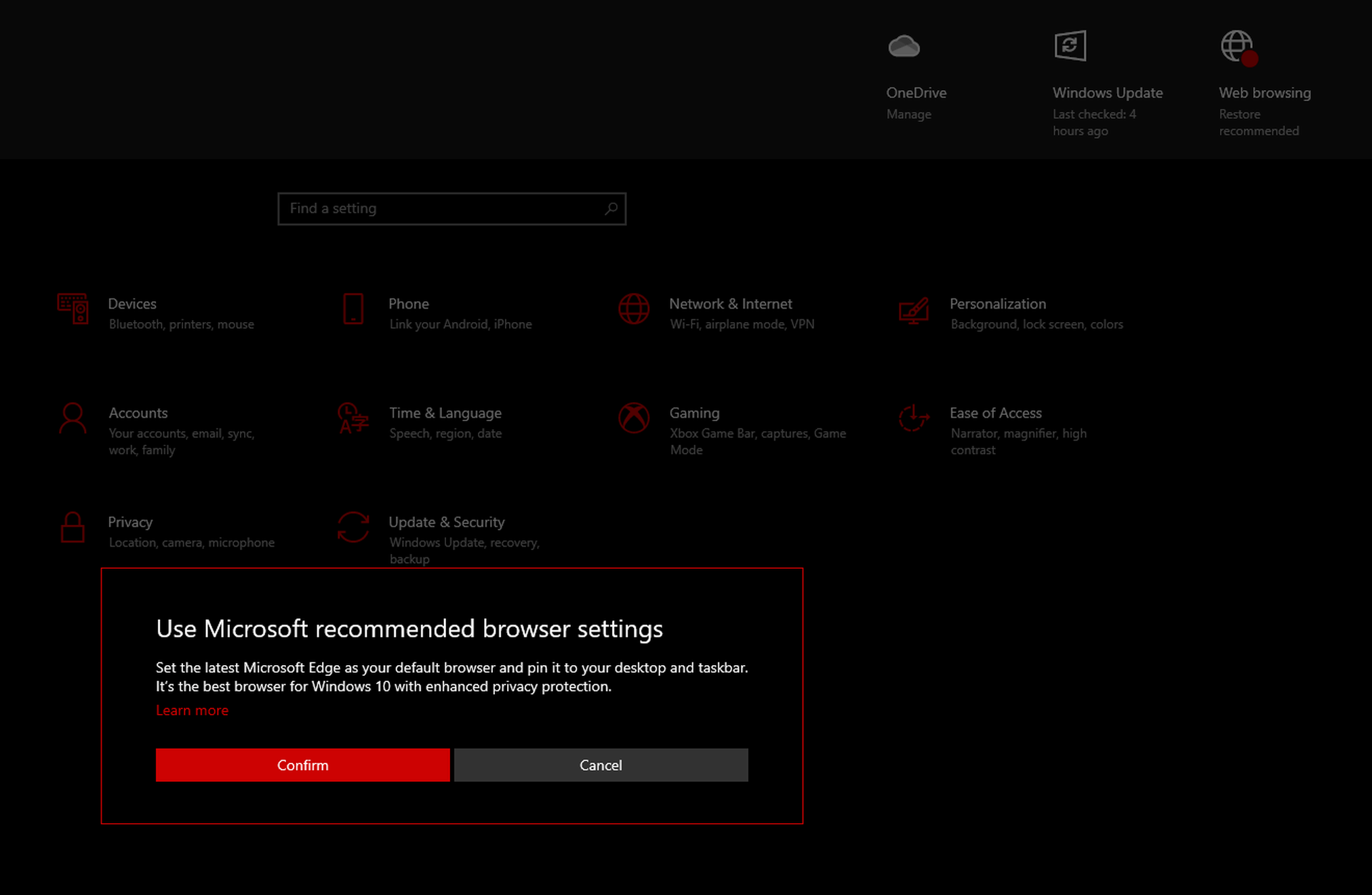Viewport: 1372px width, 895px height.
Task: Click 'Last checked: 4 hours ago' text
Action: pos(1094,123)
